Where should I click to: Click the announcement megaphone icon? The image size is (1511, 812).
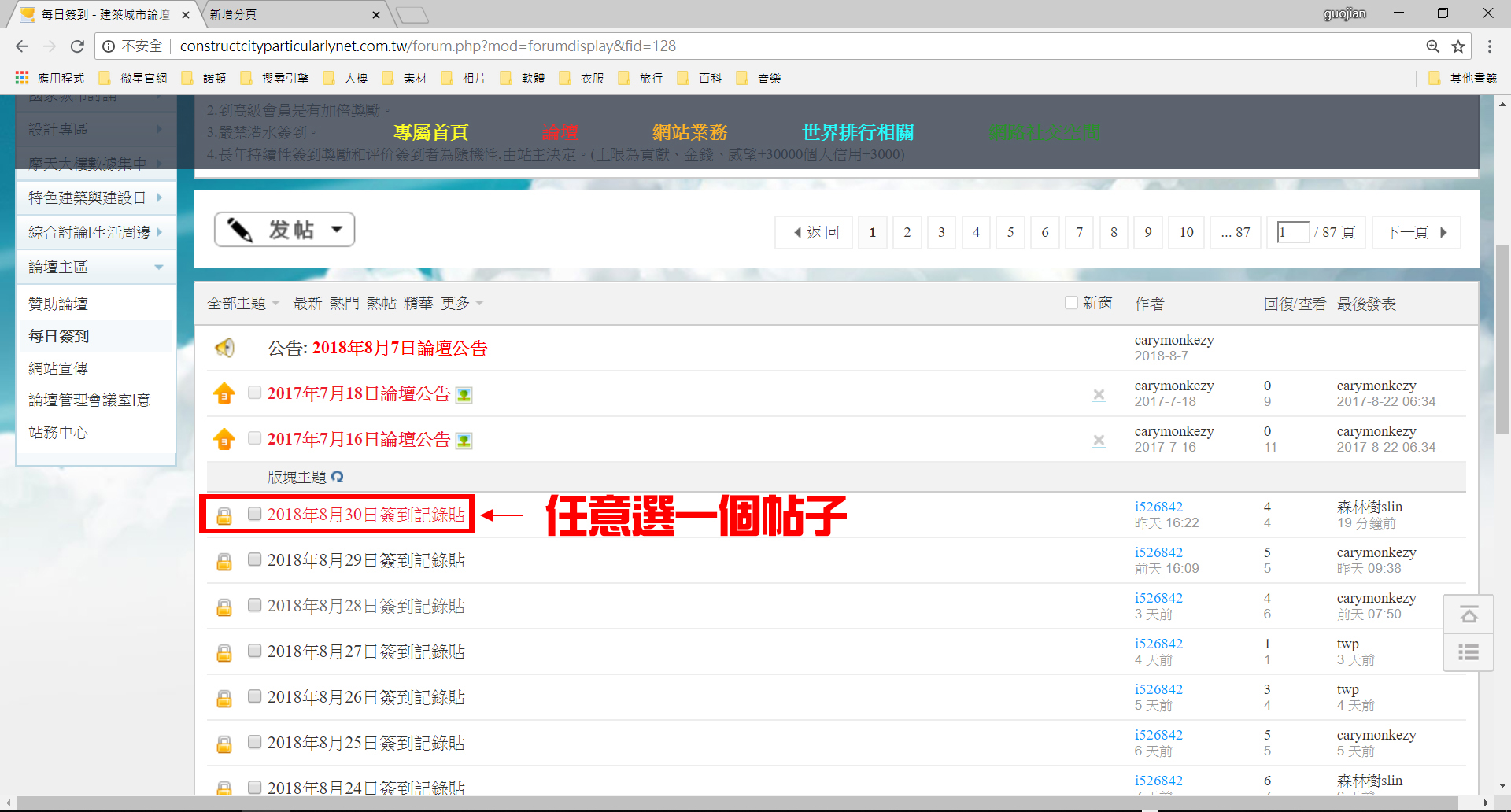tap(224, 348)
